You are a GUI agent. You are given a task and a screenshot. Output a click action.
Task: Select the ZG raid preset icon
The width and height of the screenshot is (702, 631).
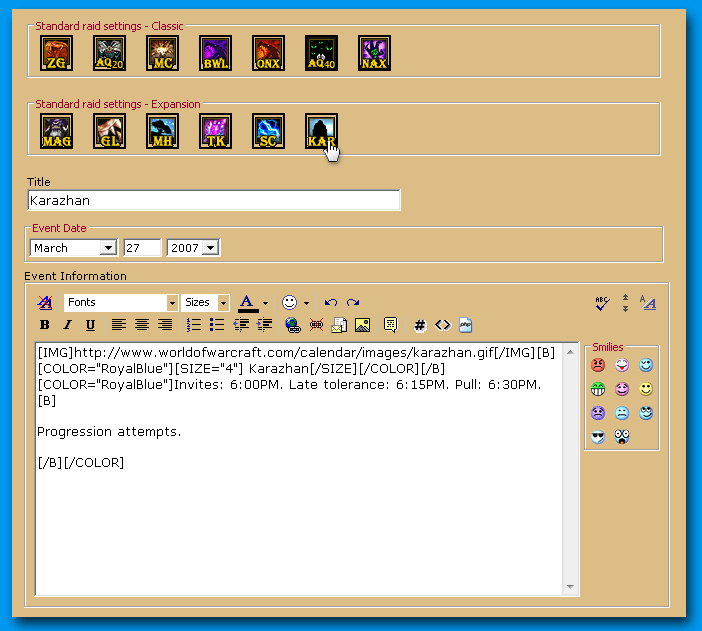coord(57,53)
